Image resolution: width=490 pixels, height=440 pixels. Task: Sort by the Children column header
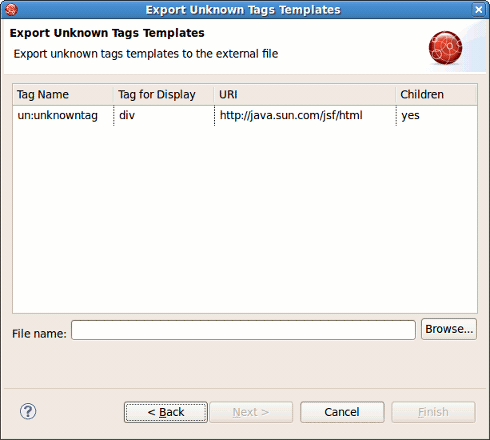tap(436, 95)
